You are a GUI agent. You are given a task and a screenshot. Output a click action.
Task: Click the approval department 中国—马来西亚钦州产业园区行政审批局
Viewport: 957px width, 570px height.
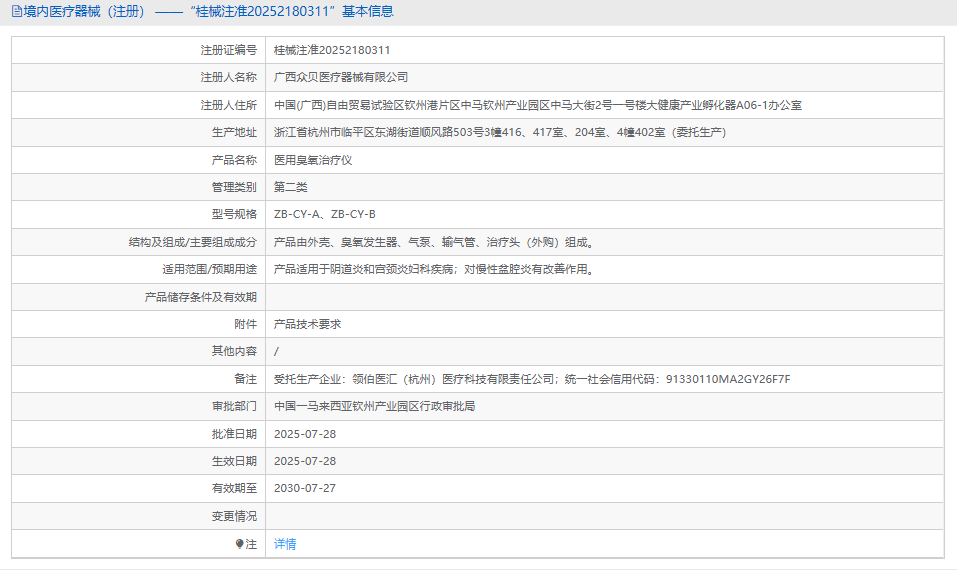[x=374, y=407]
